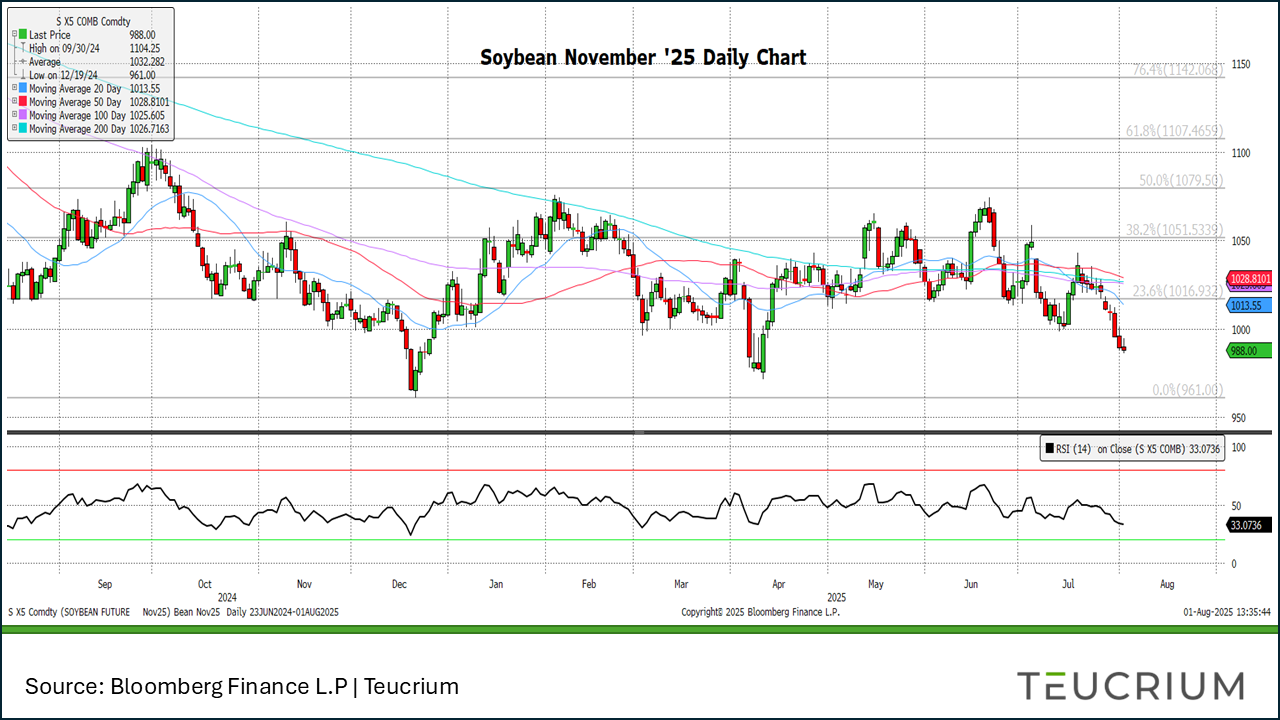Click the Jun month axis label

973,583
